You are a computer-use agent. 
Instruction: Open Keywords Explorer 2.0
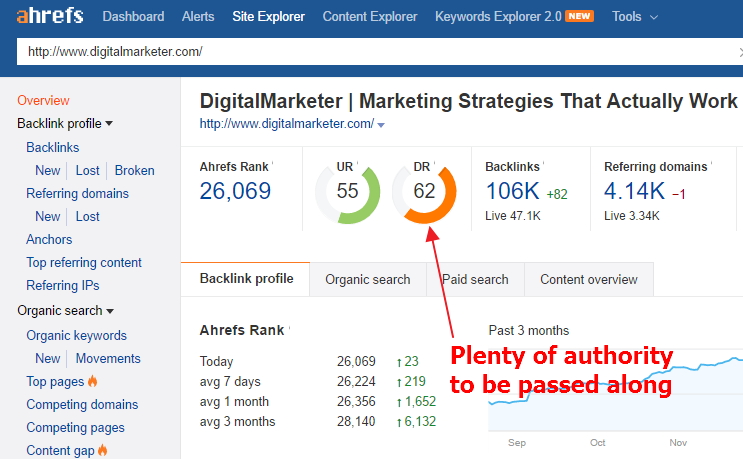click(498, 17)
